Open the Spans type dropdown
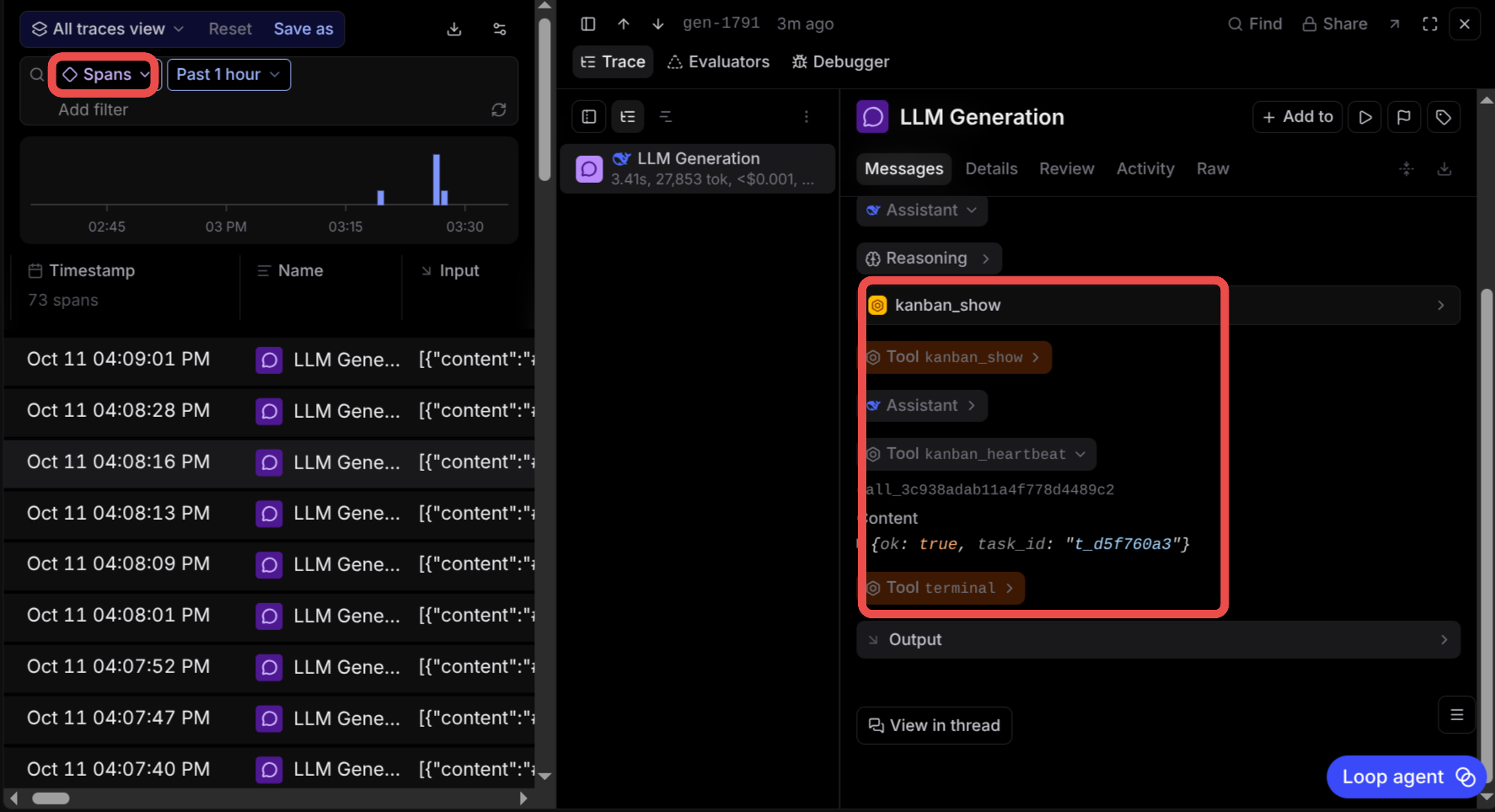1495x812 pixels. (105, 74)
